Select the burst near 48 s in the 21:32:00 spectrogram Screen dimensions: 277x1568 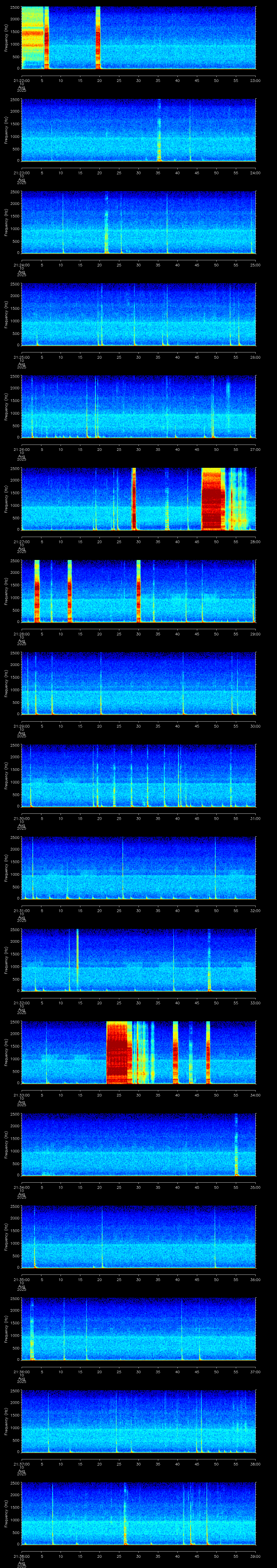(209, 960)
